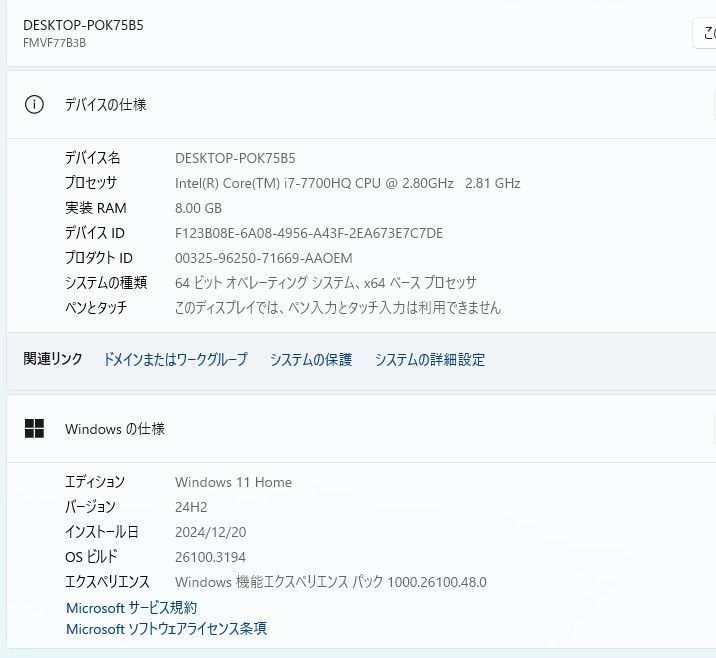
Task: Open Microsoft サービス規約 link
Action: click(132, 608)
